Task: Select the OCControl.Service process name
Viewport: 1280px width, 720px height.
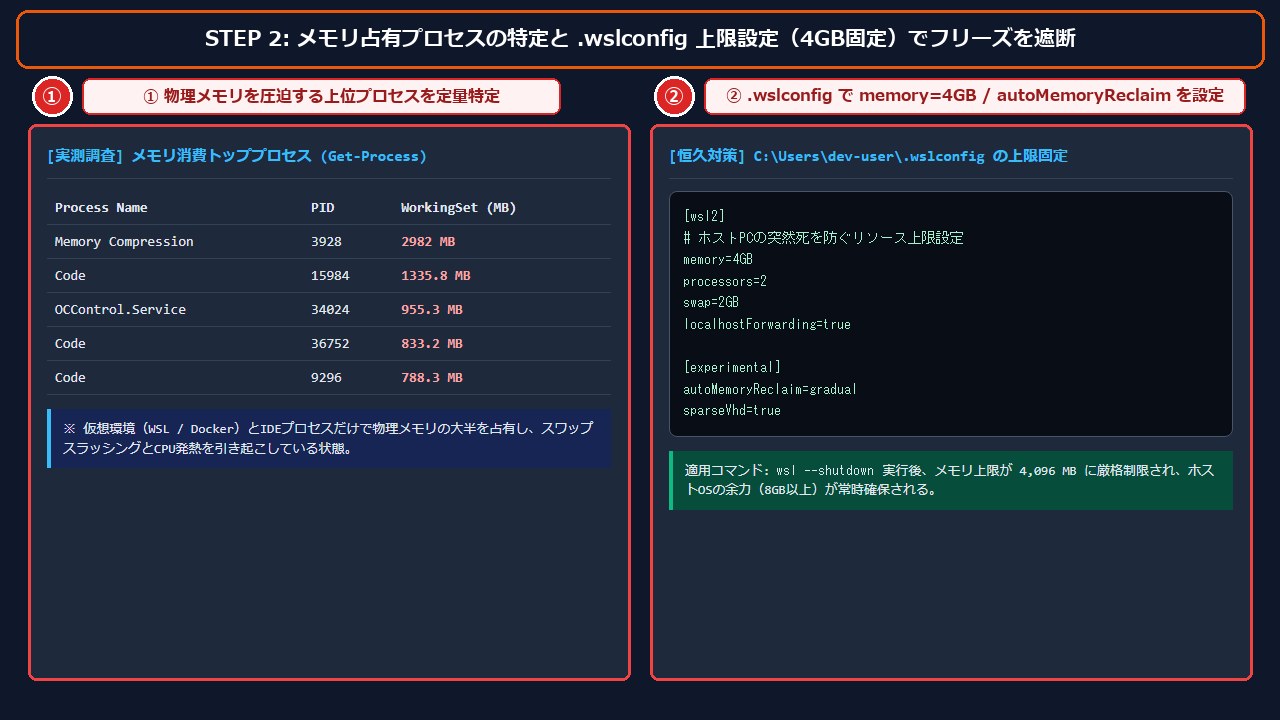Action: click(120, 310)
